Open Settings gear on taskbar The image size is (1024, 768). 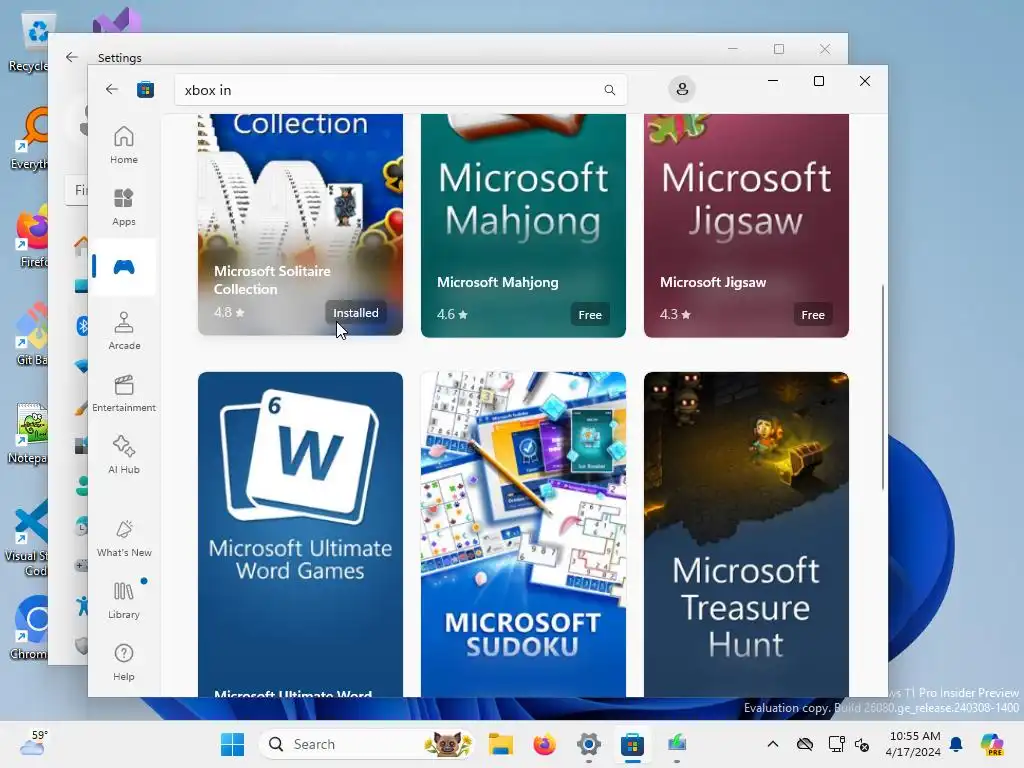588,744
